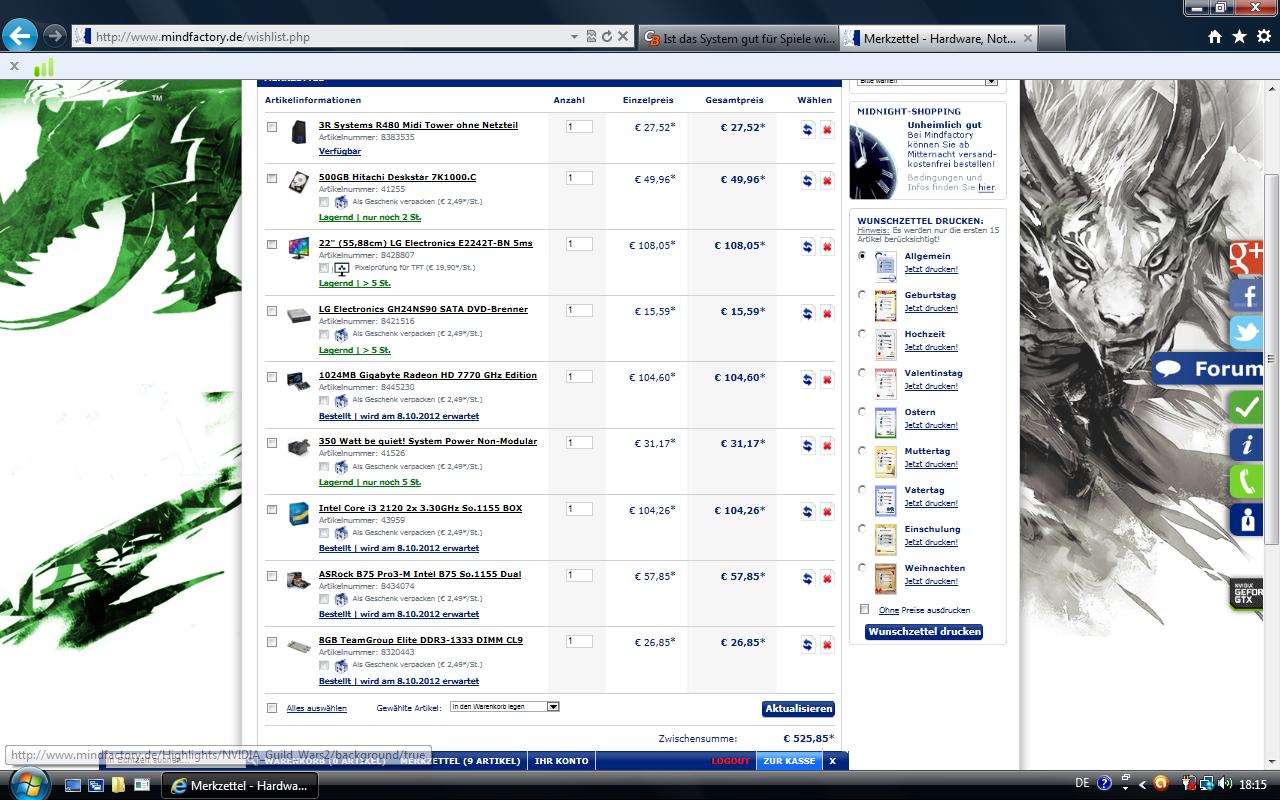Click Wunschzettel drucken button
Viewport: 1280px width, 800px height.
924,632
